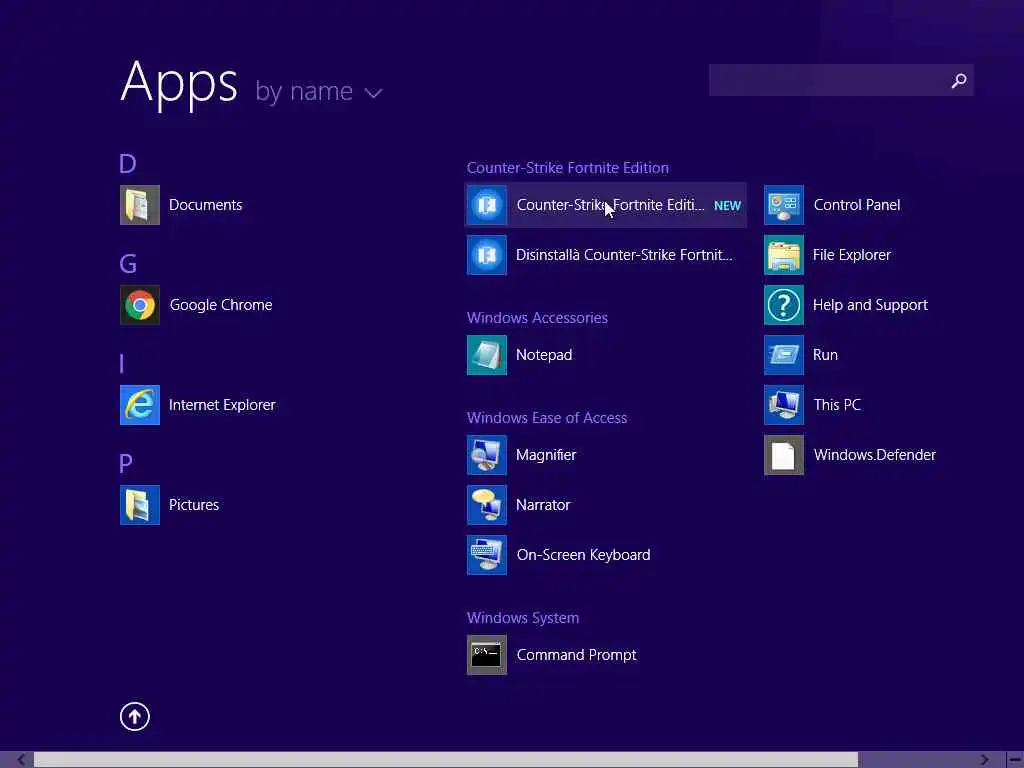This screenshot has width=1024, height=768.
Task: Click the letter D group header
Action: point(127,164)
